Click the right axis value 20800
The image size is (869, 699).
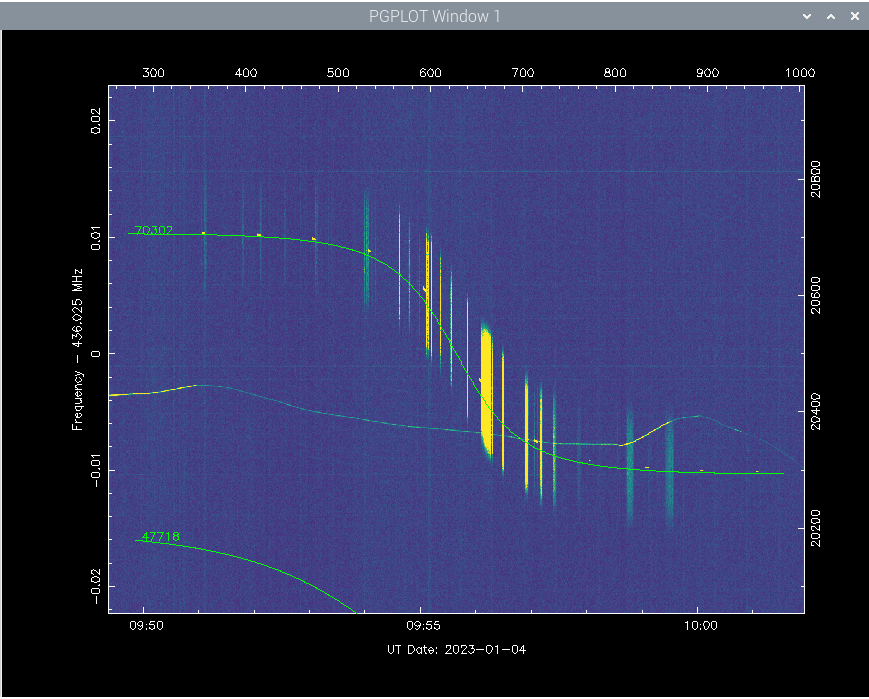(x=815, y=179)
